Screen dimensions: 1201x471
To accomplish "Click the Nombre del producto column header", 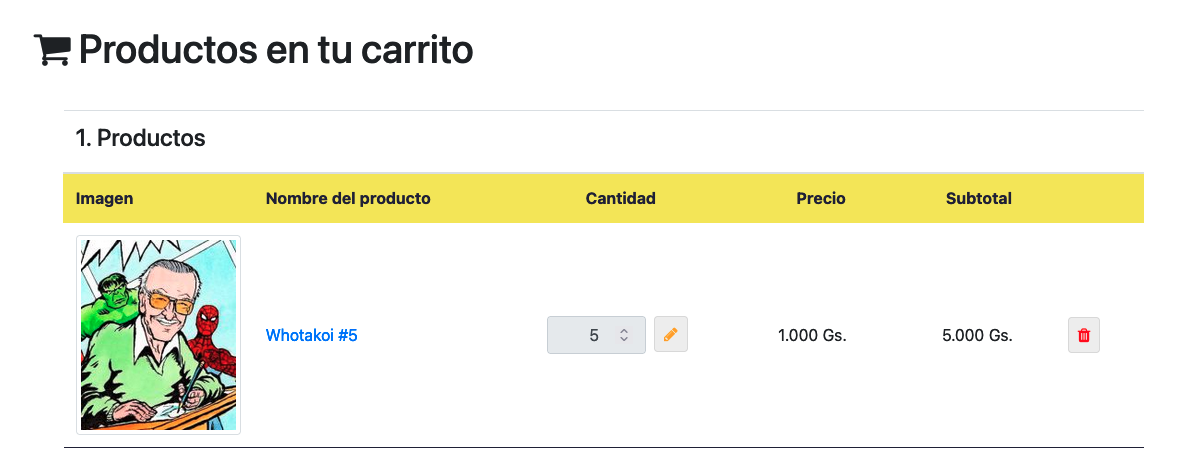I will (x=348, y=198).
